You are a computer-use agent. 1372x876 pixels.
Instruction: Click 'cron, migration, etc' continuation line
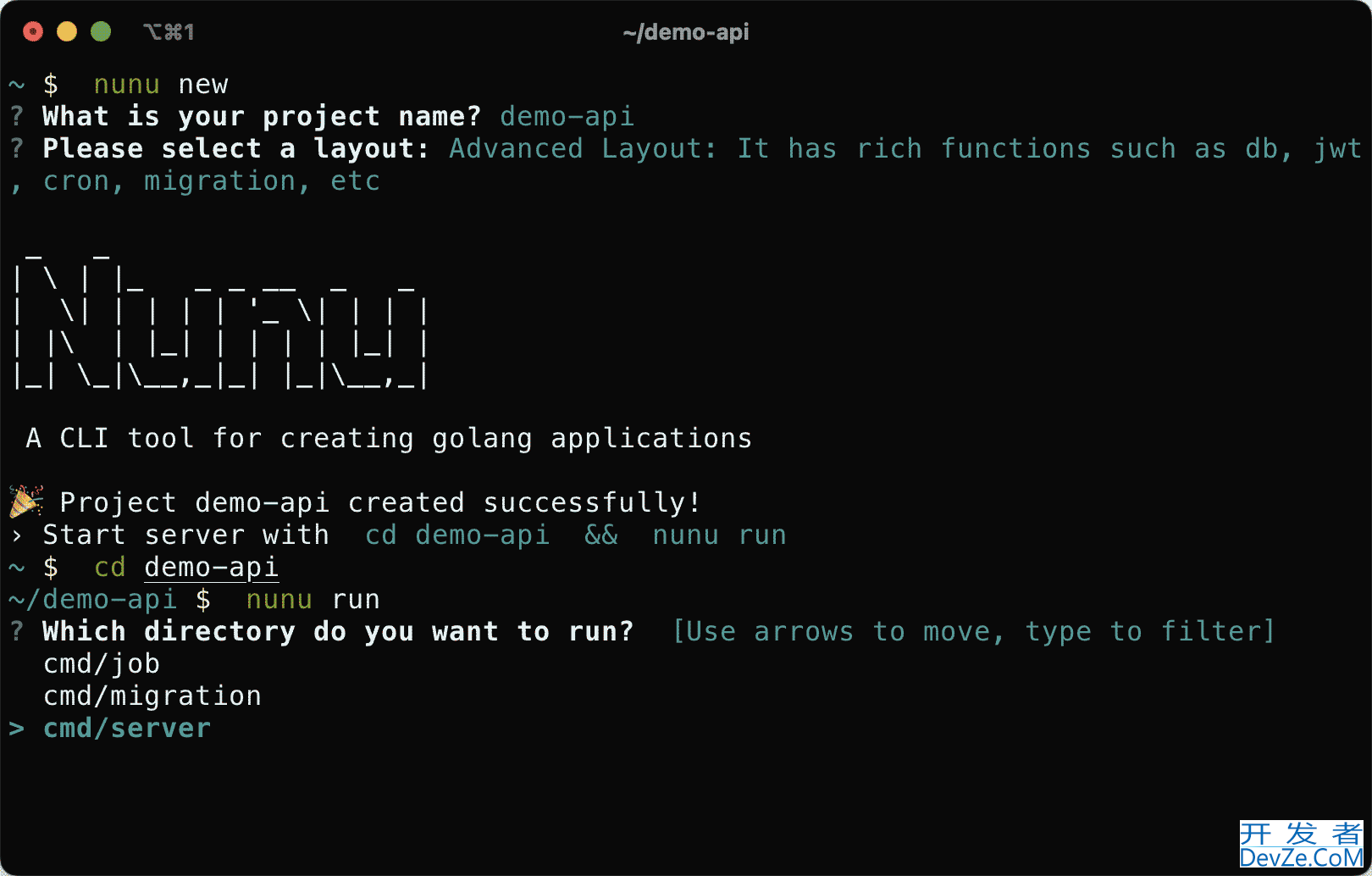(212, 180)
